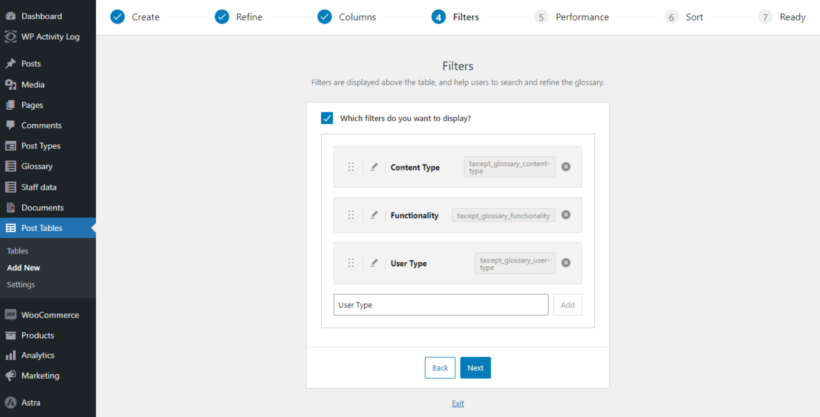This screenshot has height=417, width=820.
Task: Open the Settings submenu item
Action: click(21, 285)
